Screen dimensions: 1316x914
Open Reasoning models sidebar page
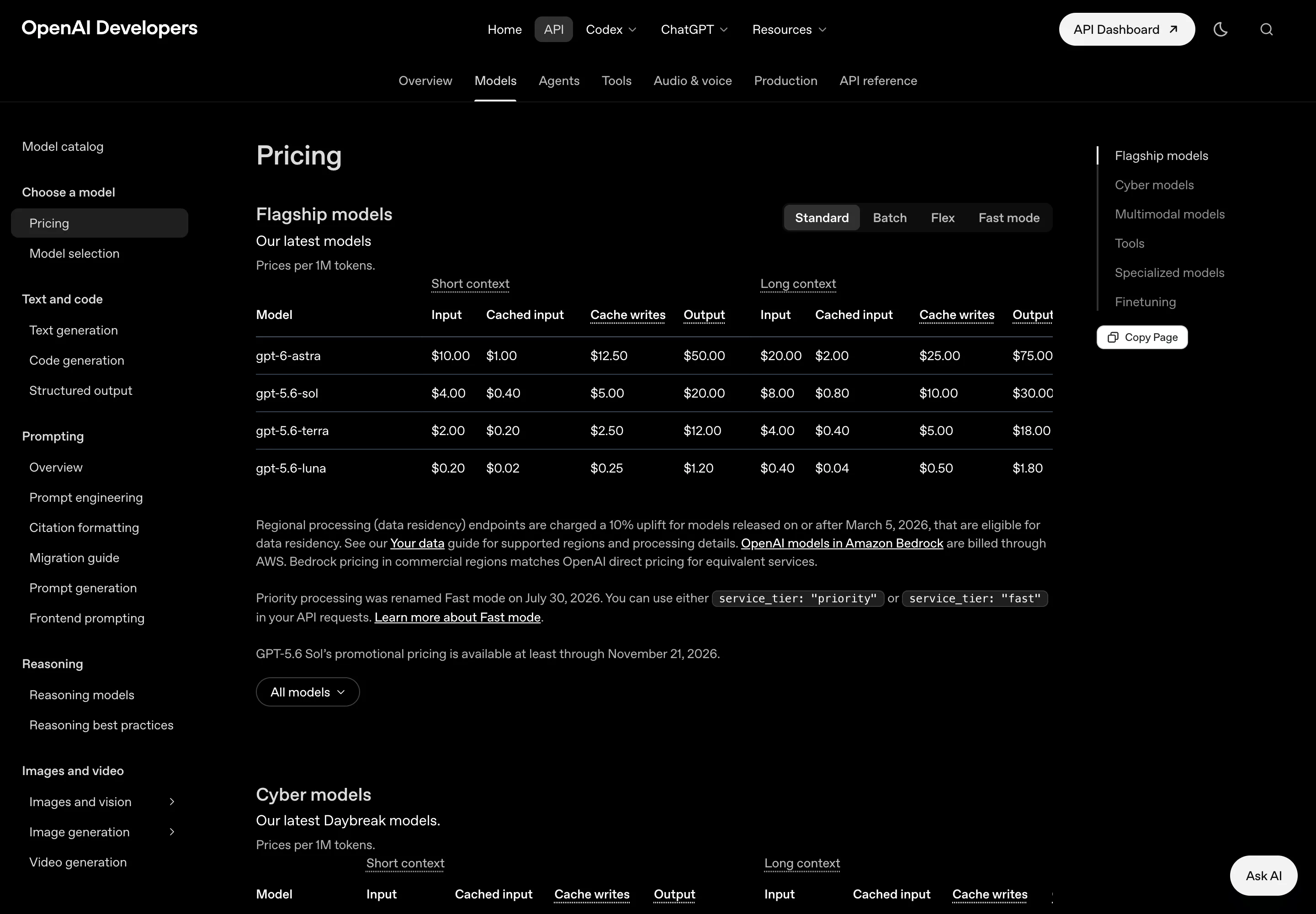[82, 695]
